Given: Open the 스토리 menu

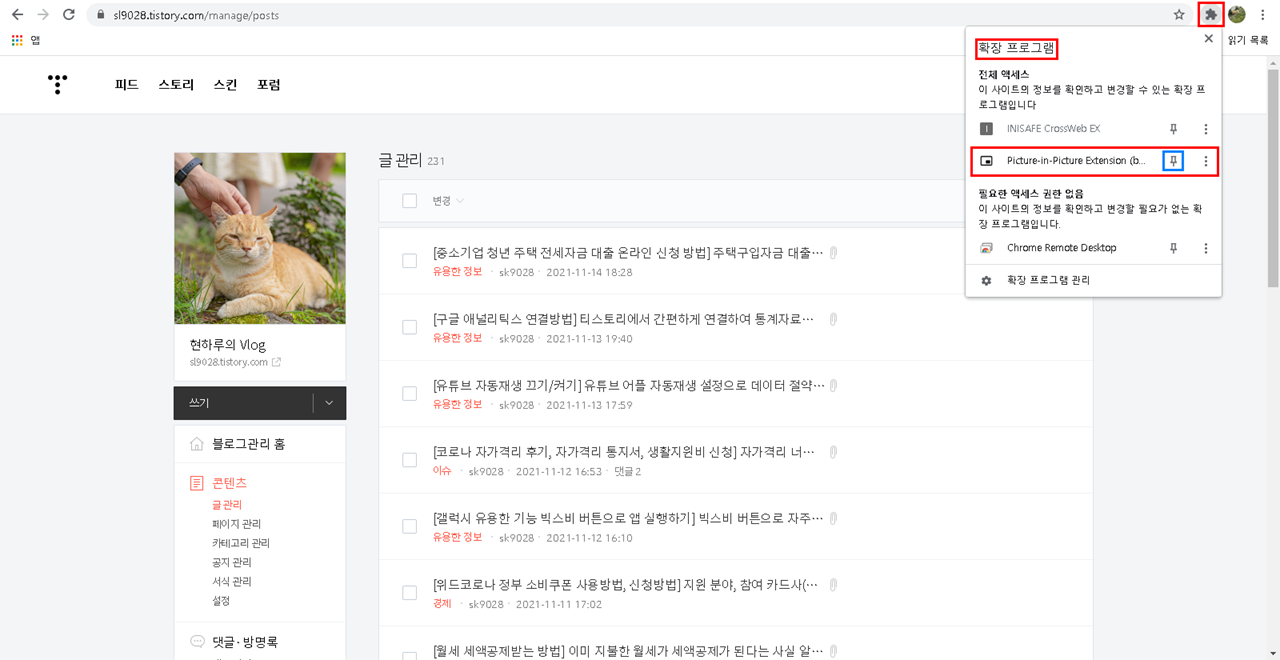Looking at the screenshot, I should pyautogui.click(x=176, y=85).
